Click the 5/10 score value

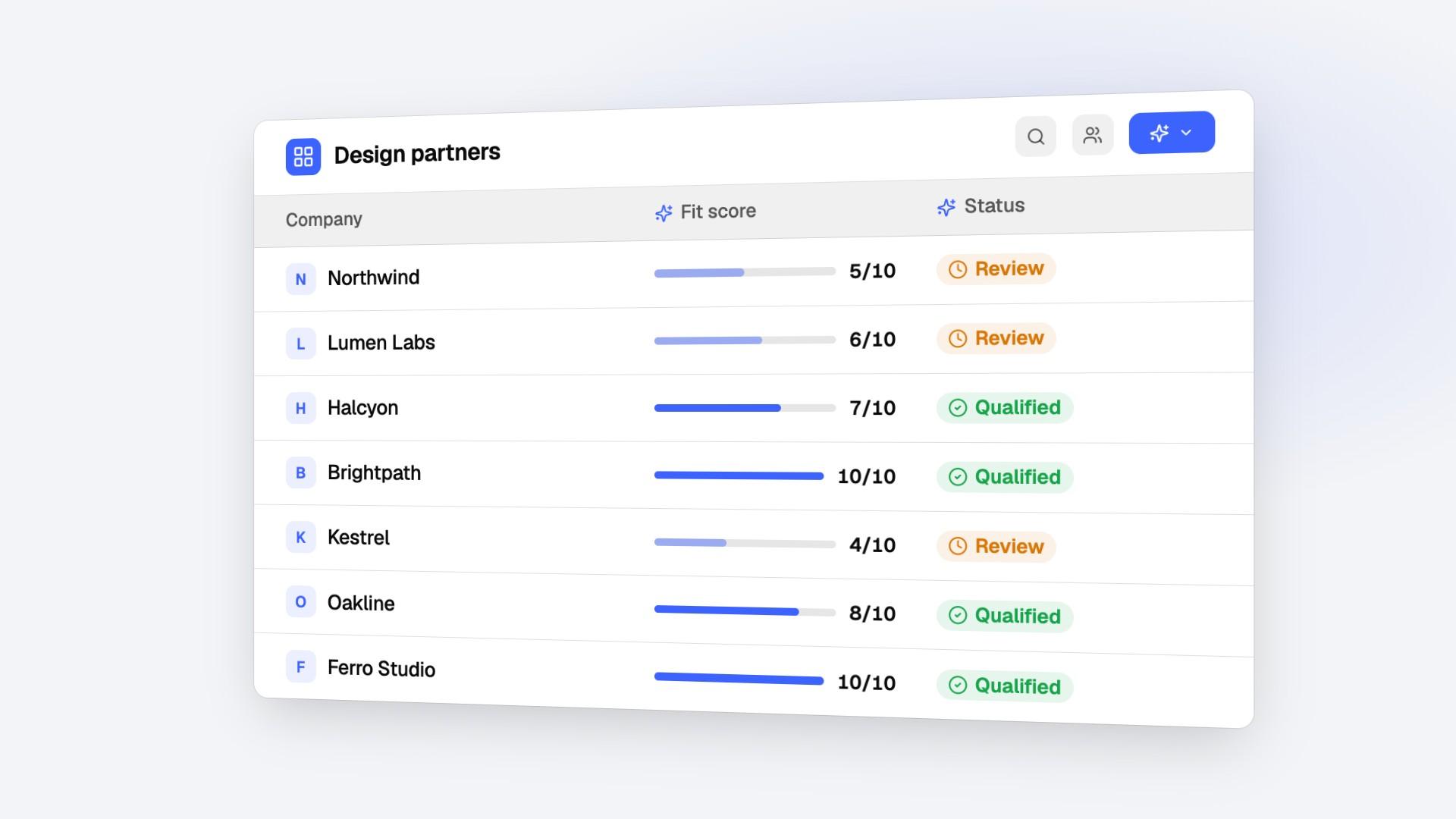tap(872, 271)
